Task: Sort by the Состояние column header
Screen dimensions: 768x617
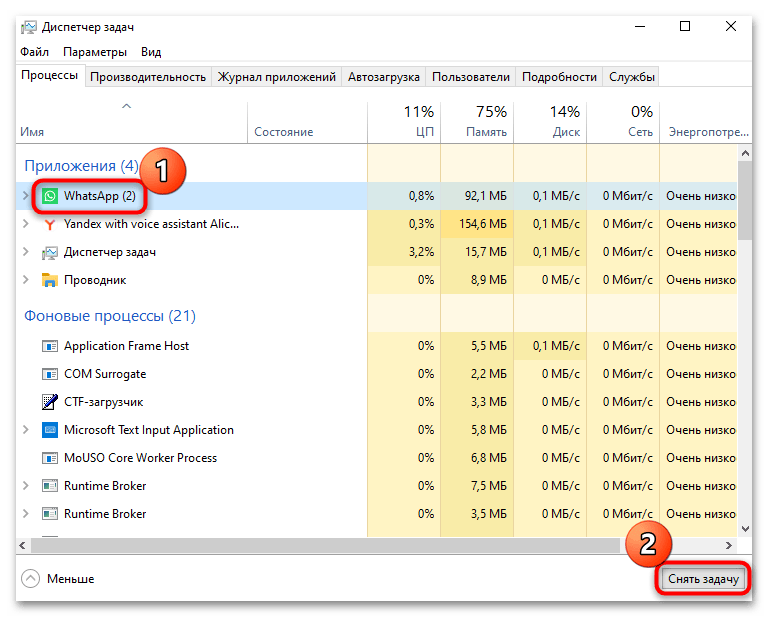Action: click(x=307, y=122)
